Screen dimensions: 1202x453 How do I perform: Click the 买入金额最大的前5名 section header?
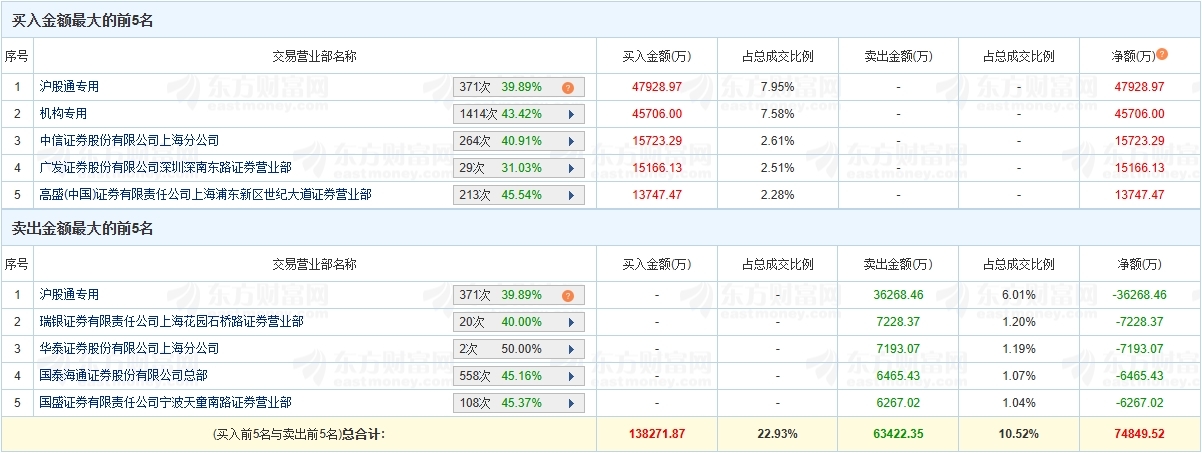click(82, 20)
